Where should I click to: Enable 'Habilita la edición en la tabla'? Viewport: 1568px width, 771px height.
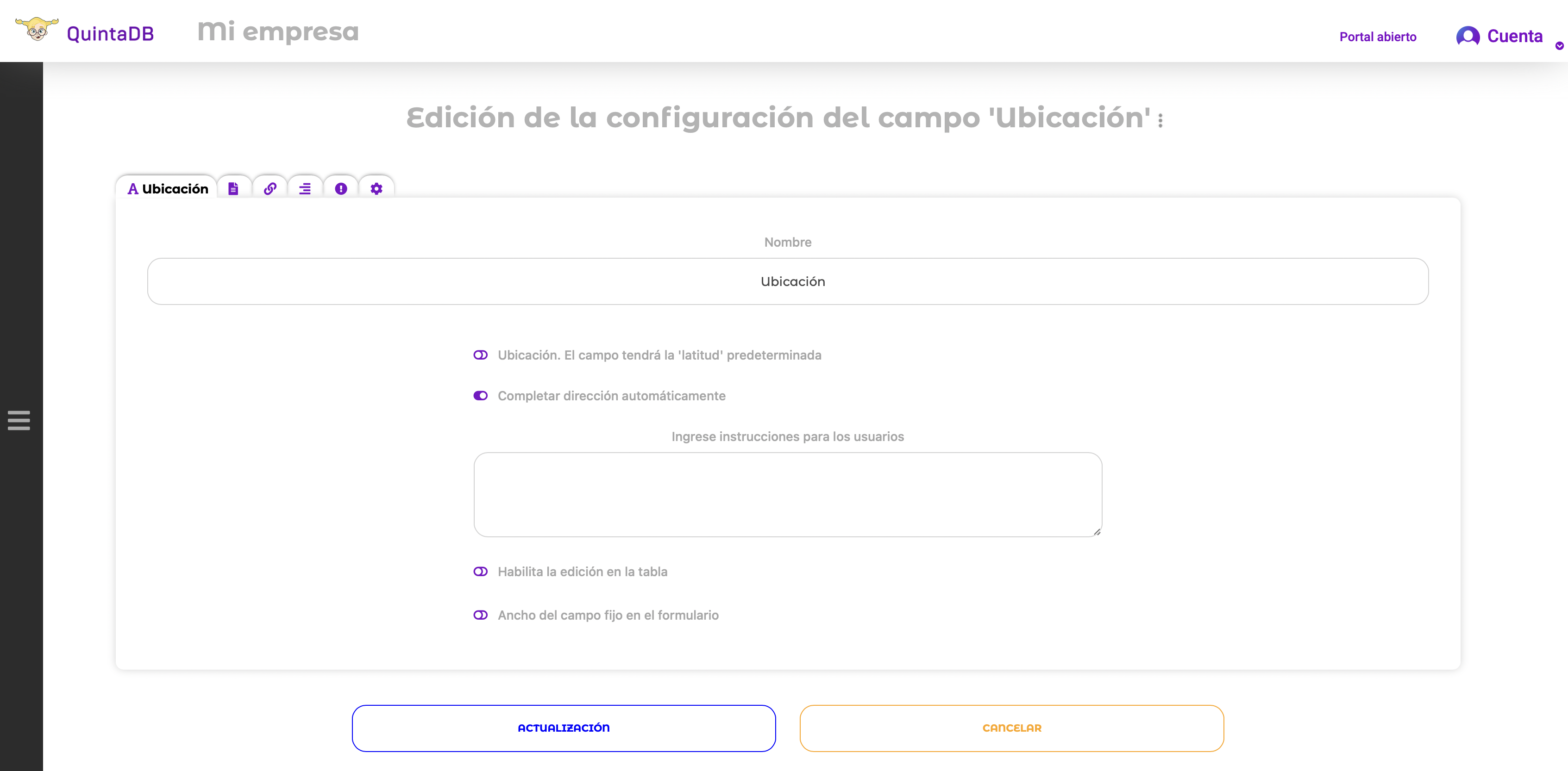click(481, 572)
